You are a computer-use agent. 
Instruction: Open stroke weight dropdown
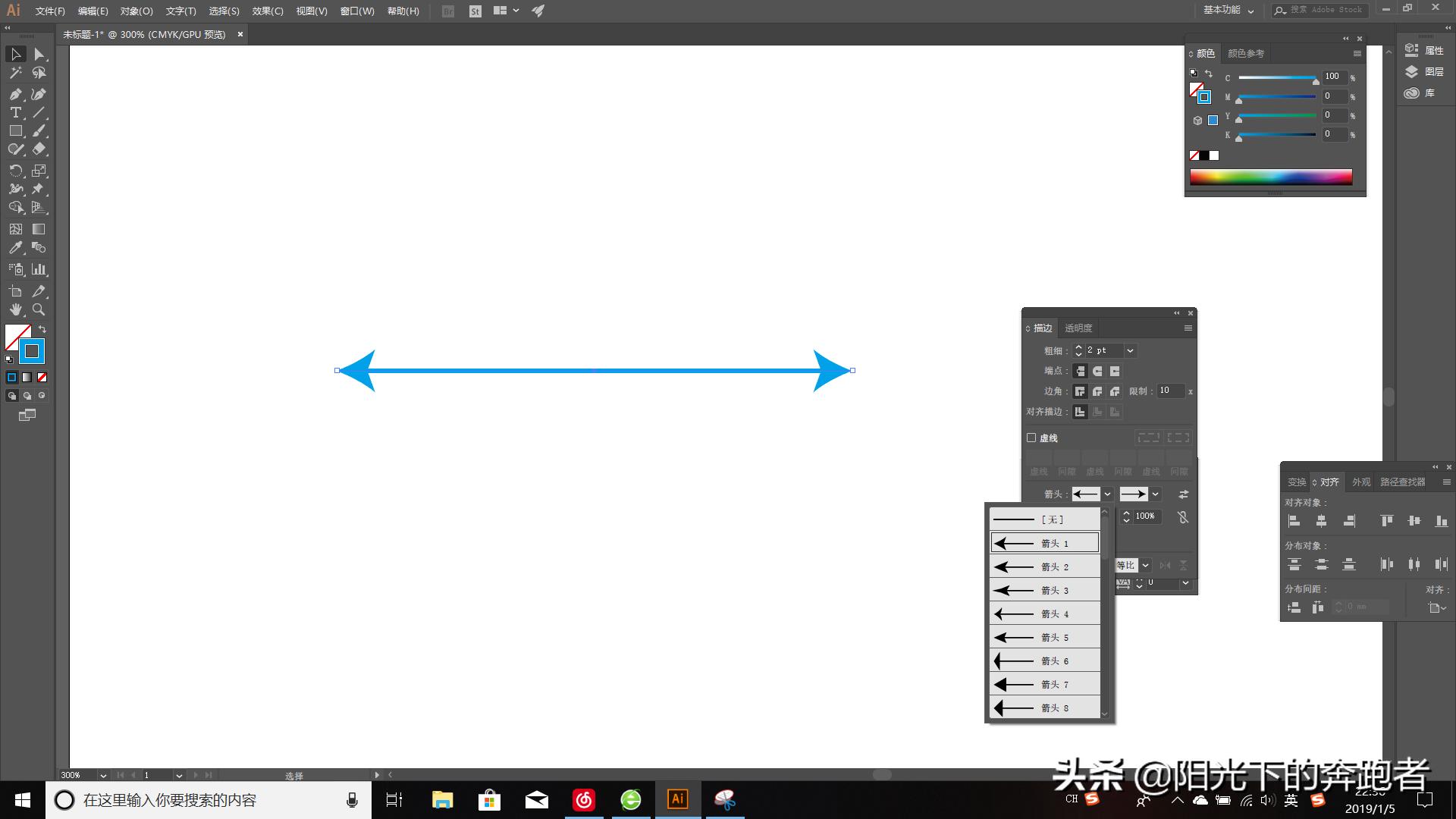[1130, 350]
